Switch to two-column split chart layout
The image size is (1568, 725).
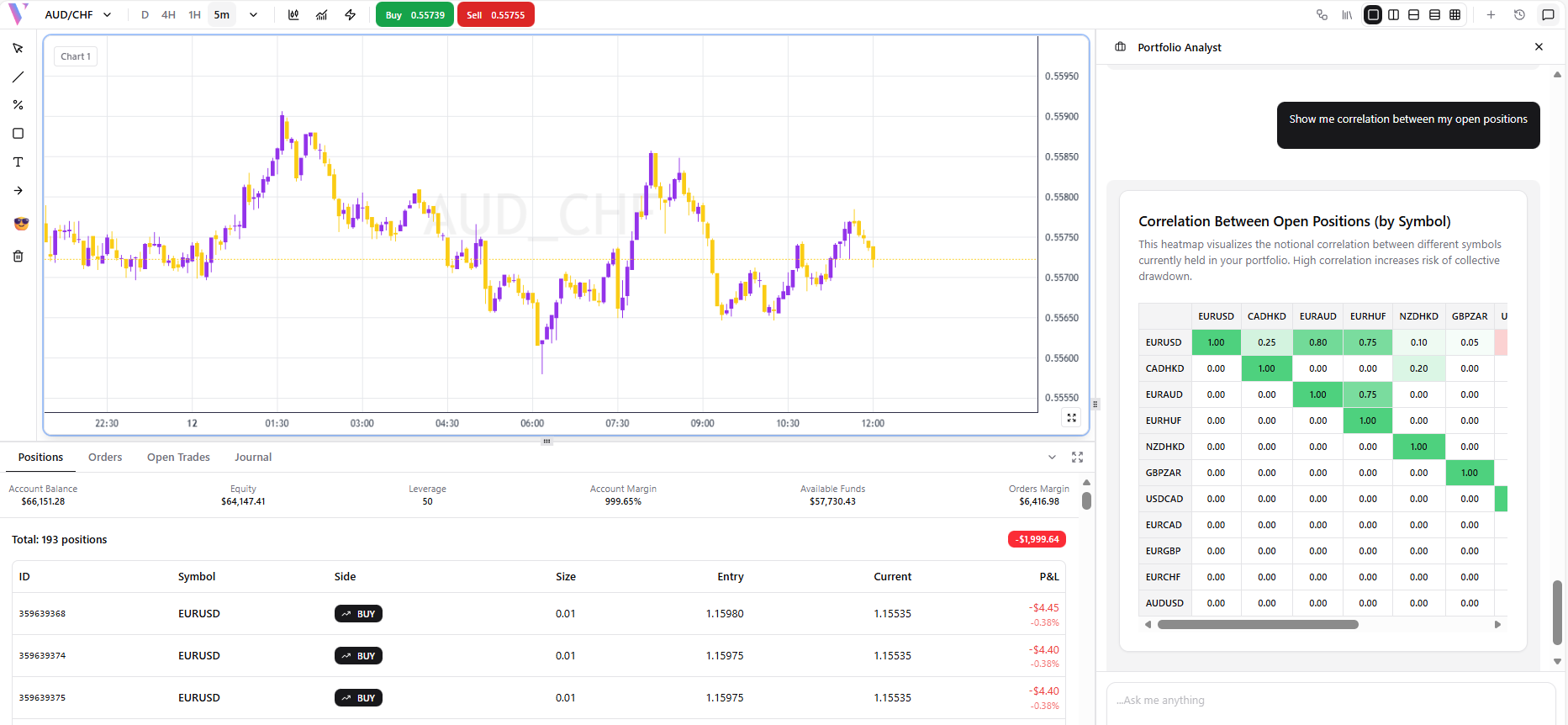[x=1393, y=15]
